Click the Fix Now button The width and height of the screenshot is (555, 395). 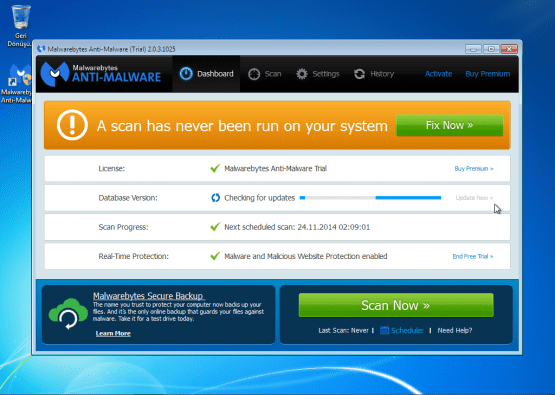pos(450,125)
